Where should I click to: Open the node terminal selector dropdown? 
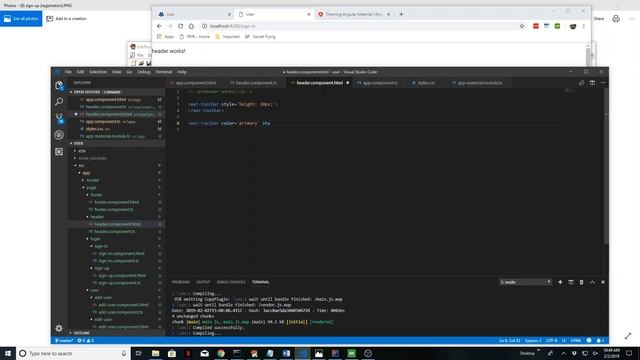525,282
